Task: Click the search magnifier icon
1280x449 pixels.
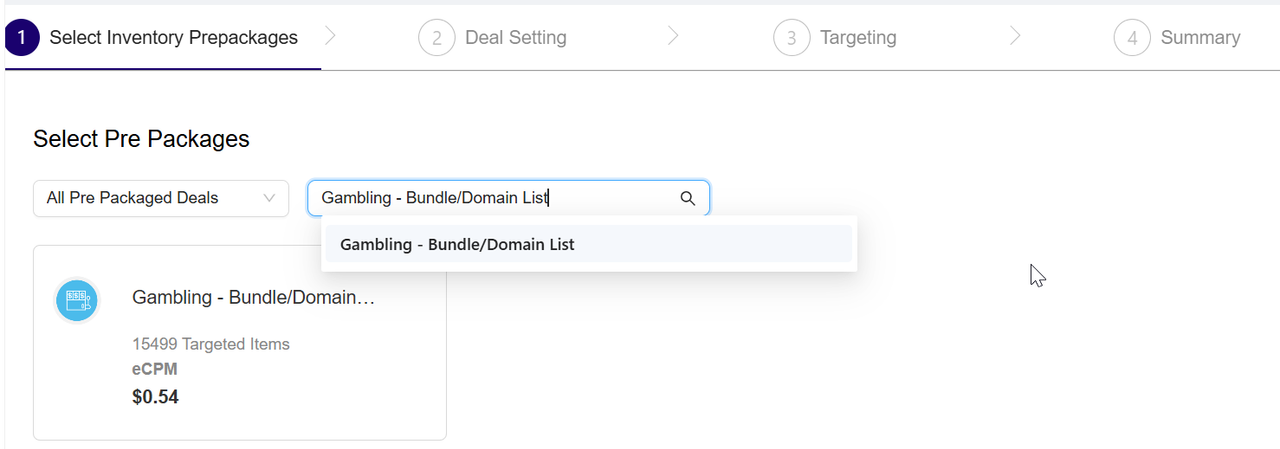Action: (688, 198)
